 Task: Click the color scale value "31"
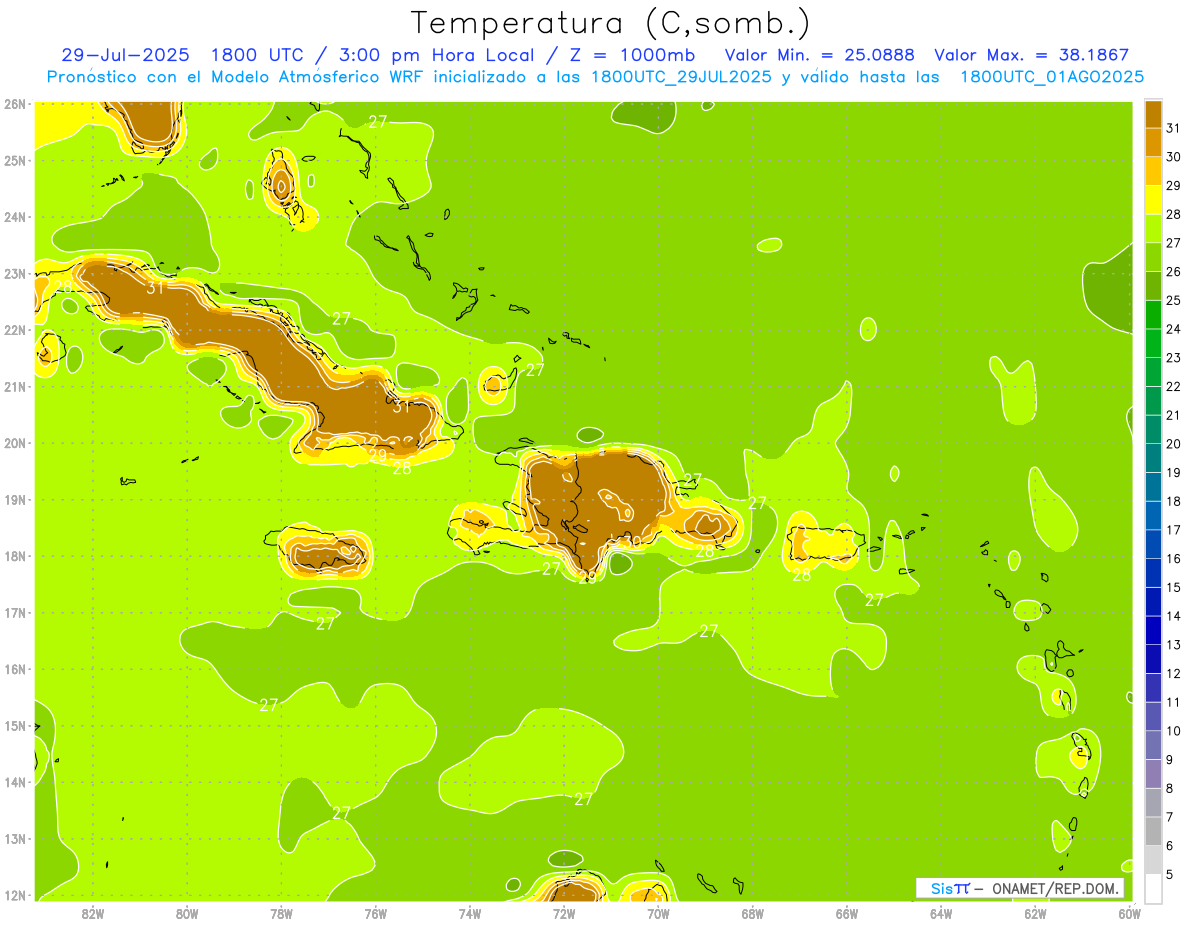tap(1173, 128)
